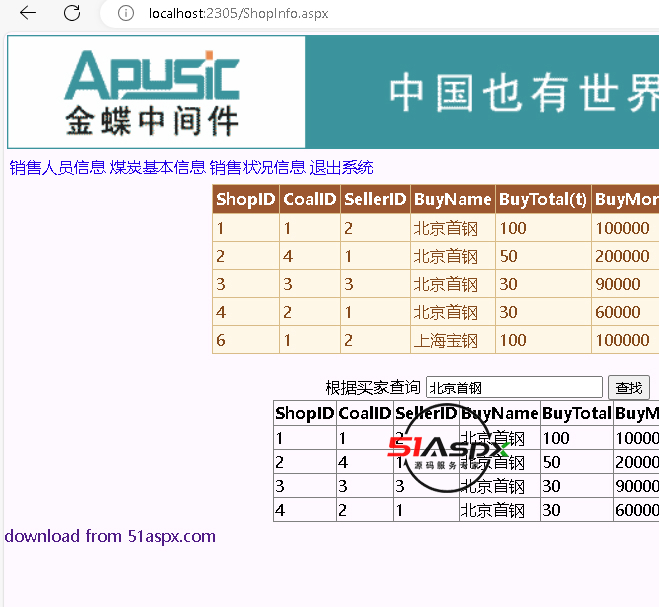Click the address bar URL
Viewport: 659px width, 607px height.
238,13
